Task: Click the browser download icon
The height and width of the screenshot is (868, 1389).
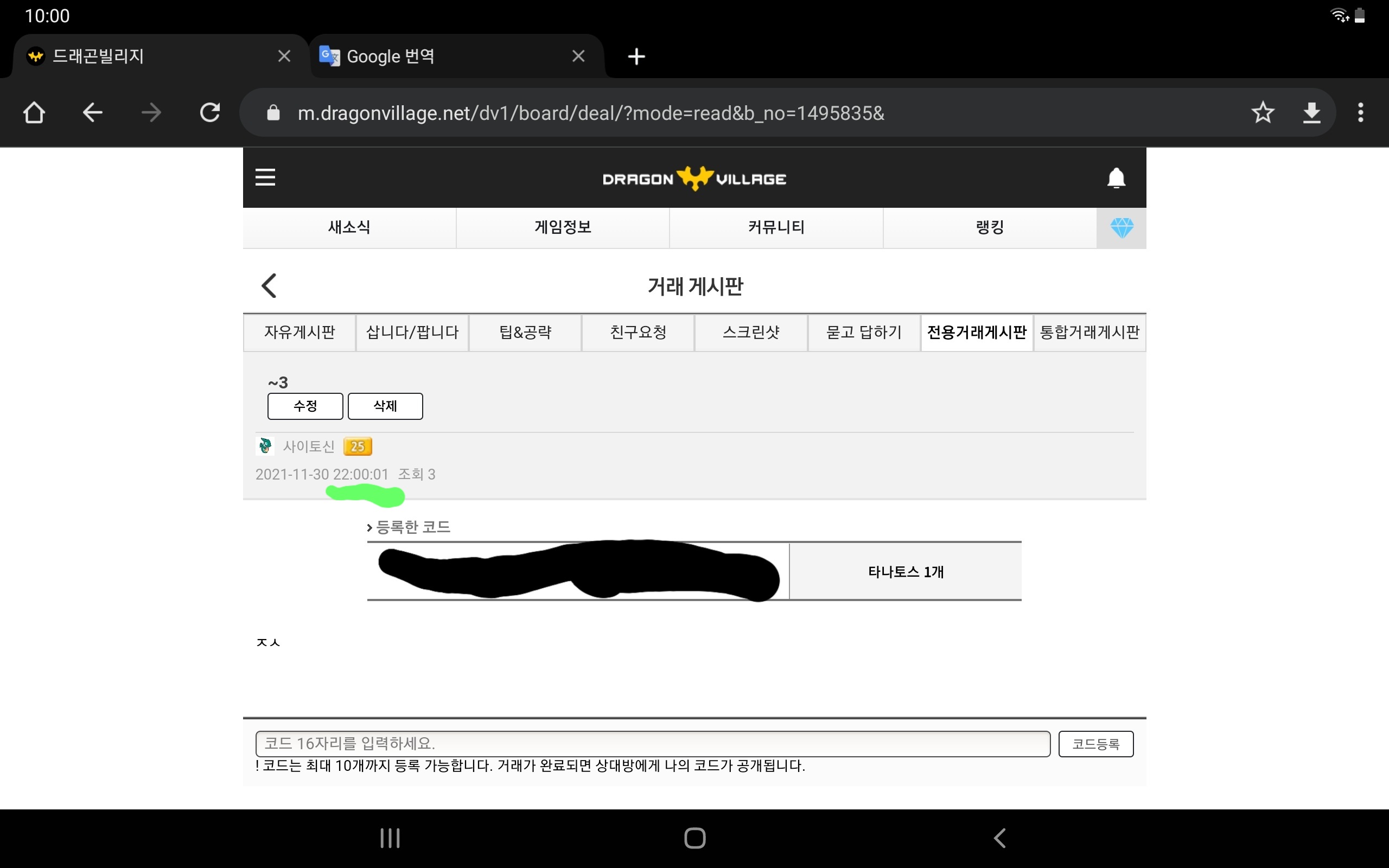Action: (1311, 112)
